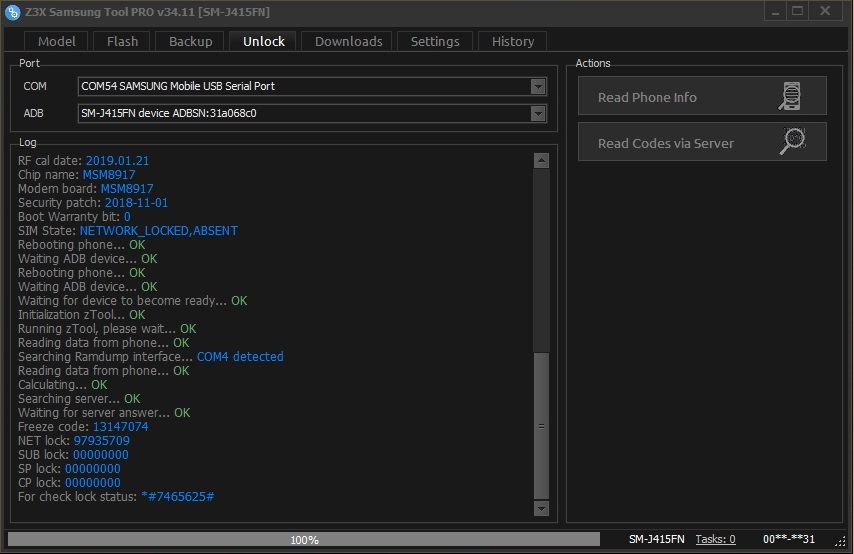Click the 100% progress bar
Image resolution: width=854 pixels, height=554 pixels.
tap(304, 539)
